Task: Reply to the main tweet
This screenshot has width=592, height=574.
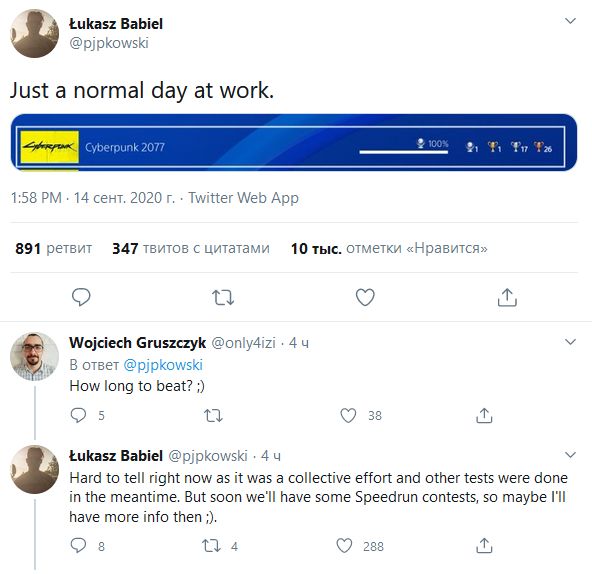Action: point(81,297)
